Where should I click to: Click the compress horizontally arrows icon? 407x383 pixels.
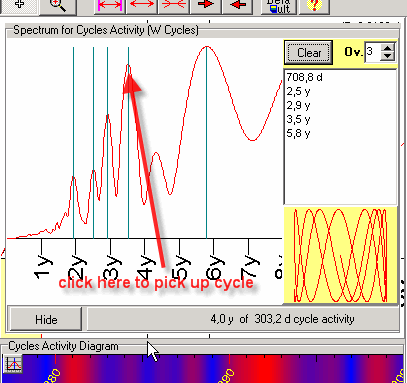tap(174, 6)
